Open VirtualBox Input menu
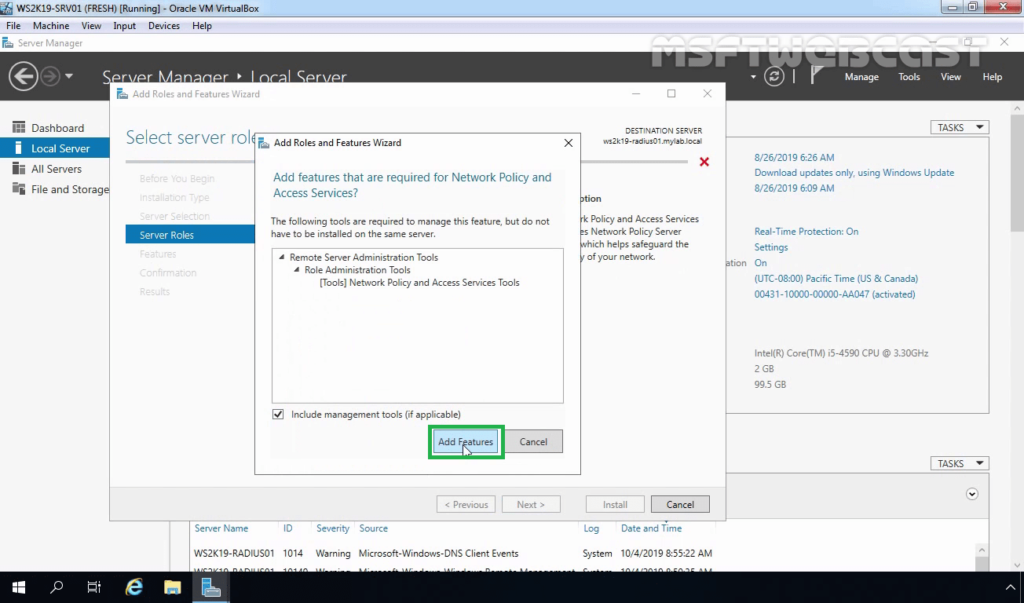Viewport: 1024px width, 603px height. pos(124,25)
